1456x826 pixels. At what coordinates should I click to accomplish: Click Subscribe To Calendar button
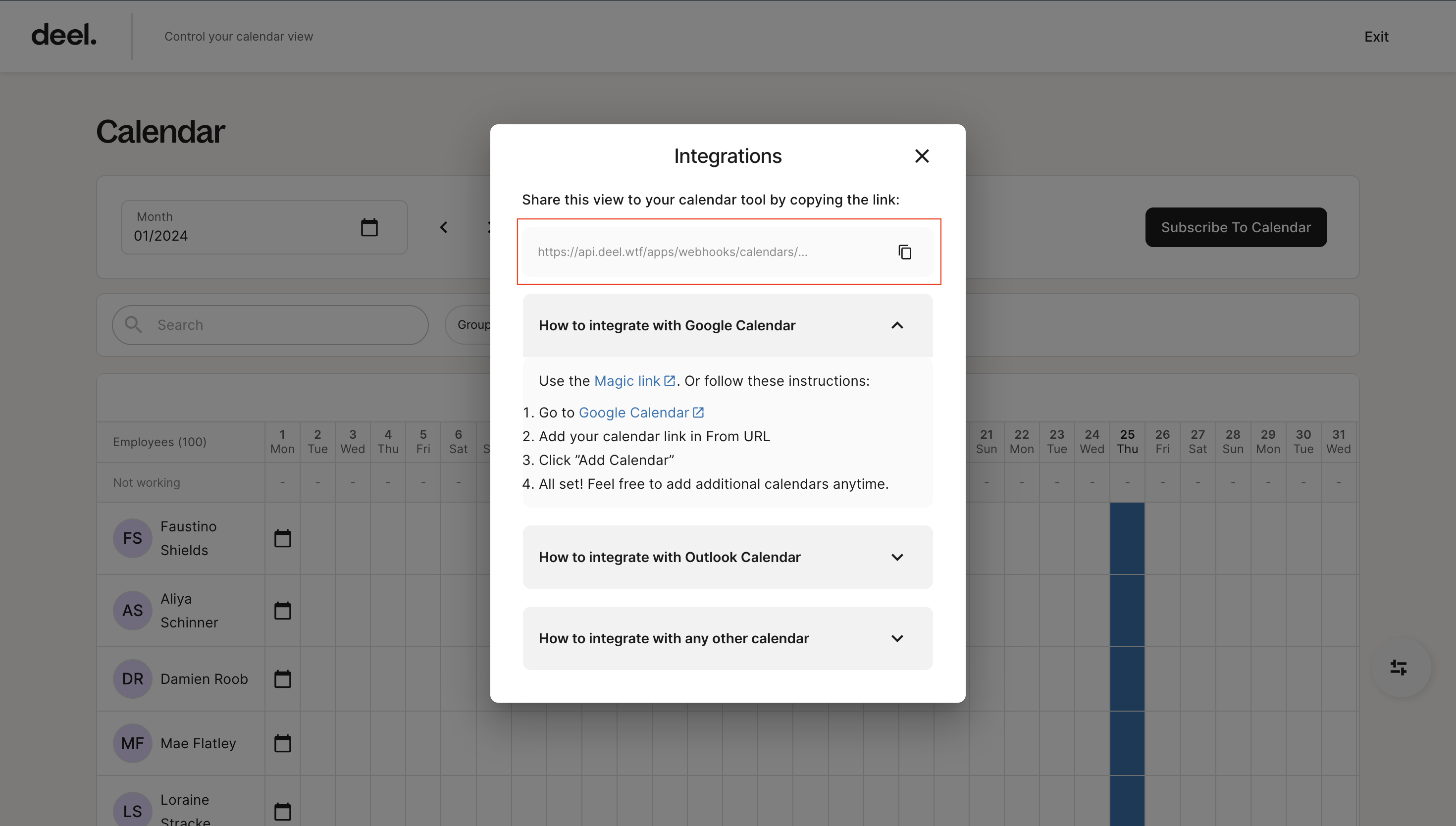click(1236, 227)
